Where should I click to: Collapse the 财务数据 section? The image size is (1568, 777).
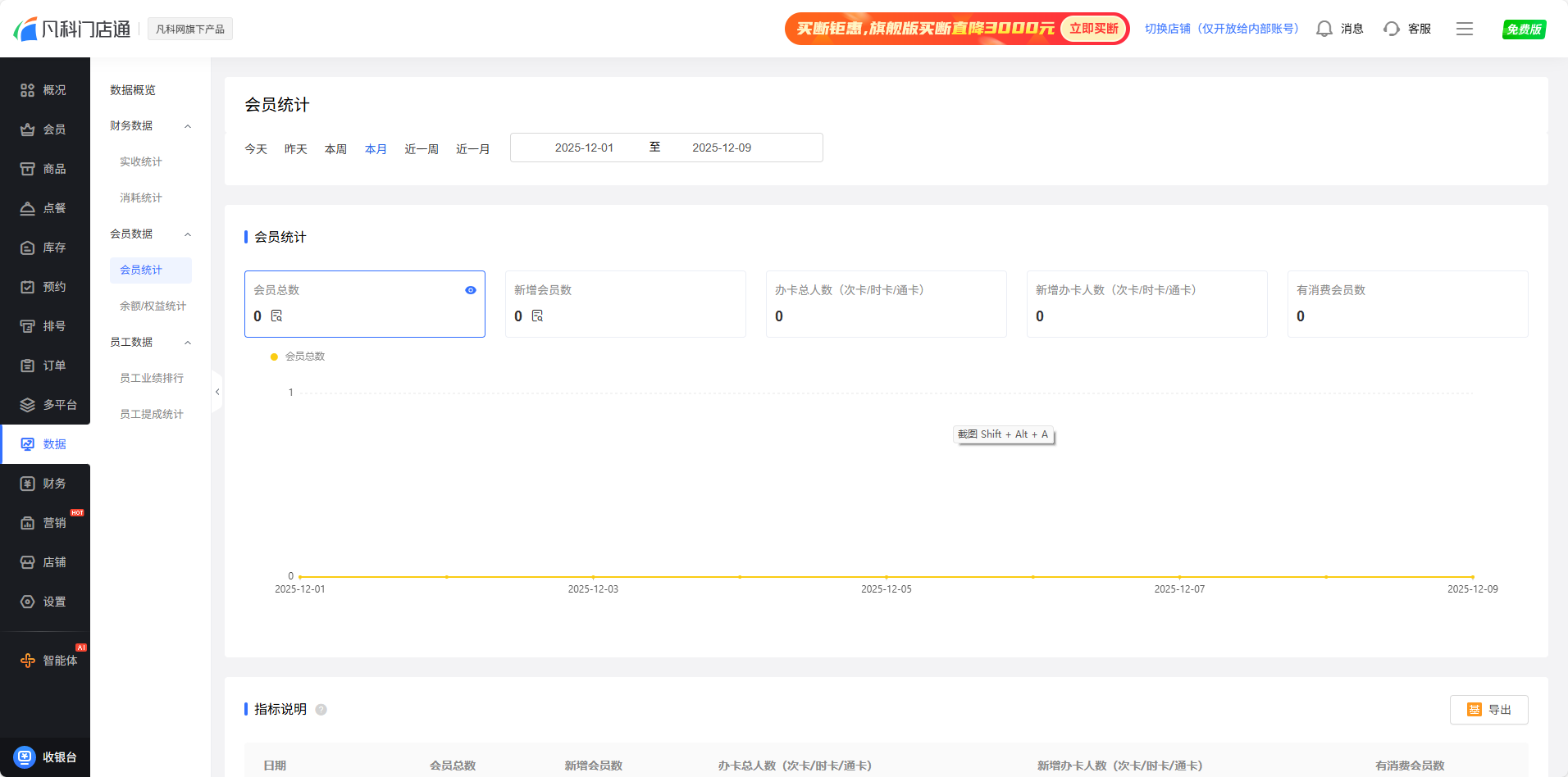[x=188, y=125]
